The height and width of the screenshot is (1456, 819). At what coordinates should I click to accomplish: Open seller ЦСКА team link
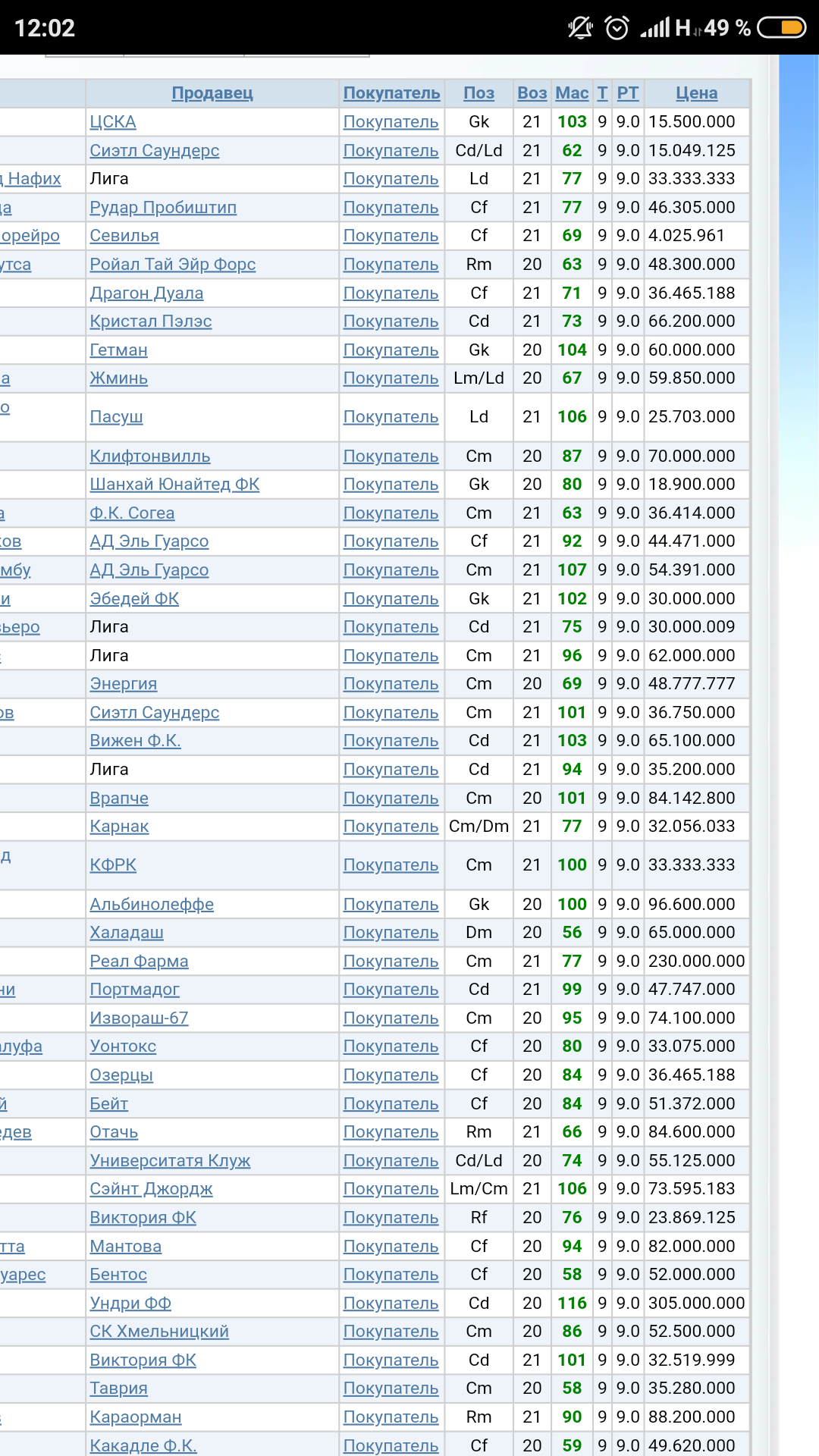pos(113,122)
